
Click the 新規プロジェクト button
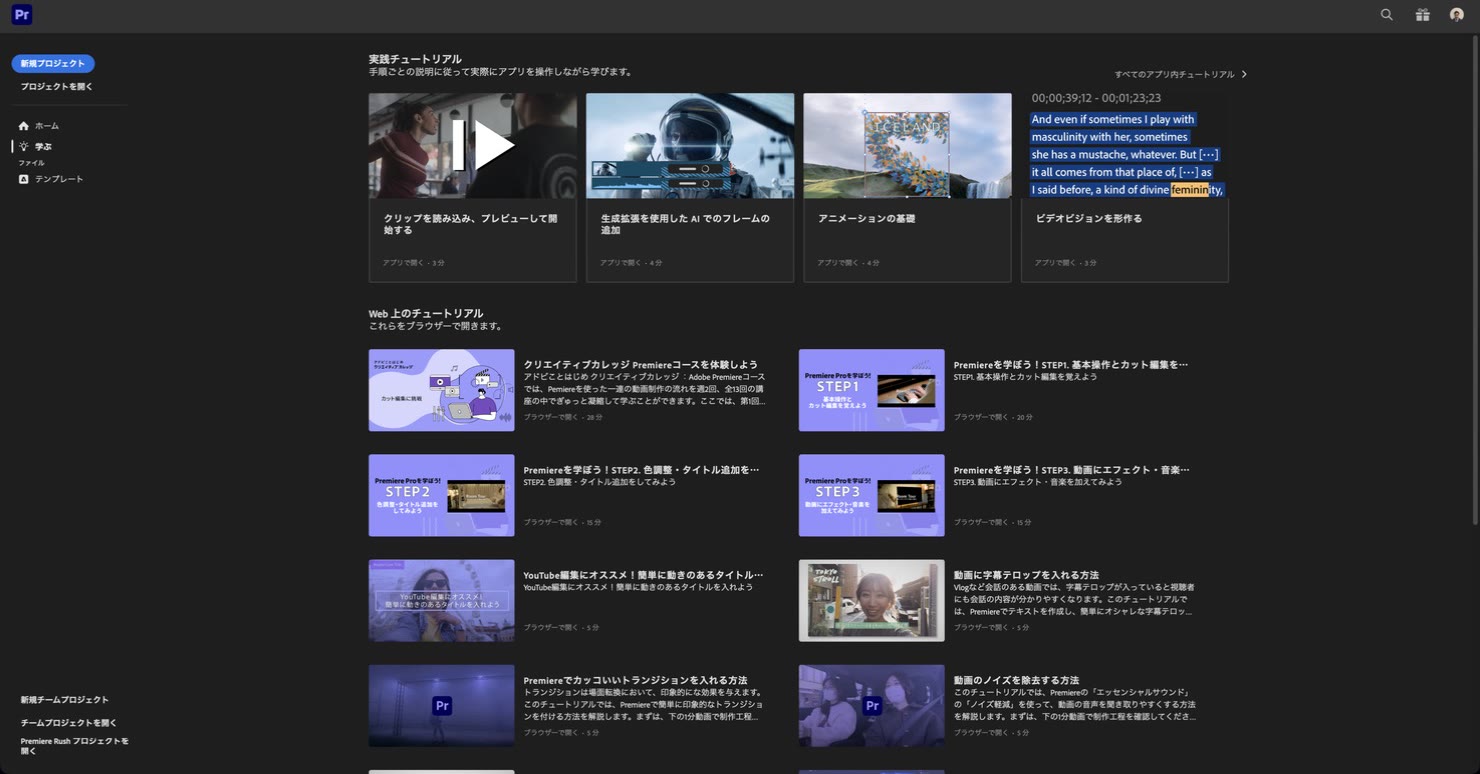coord(53,63)
